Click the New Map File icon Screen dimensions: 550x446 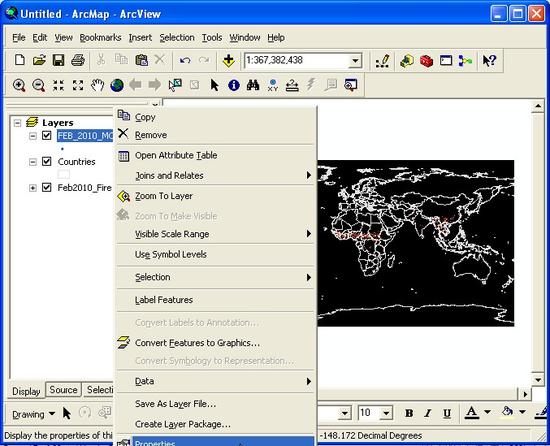[20, 60]
